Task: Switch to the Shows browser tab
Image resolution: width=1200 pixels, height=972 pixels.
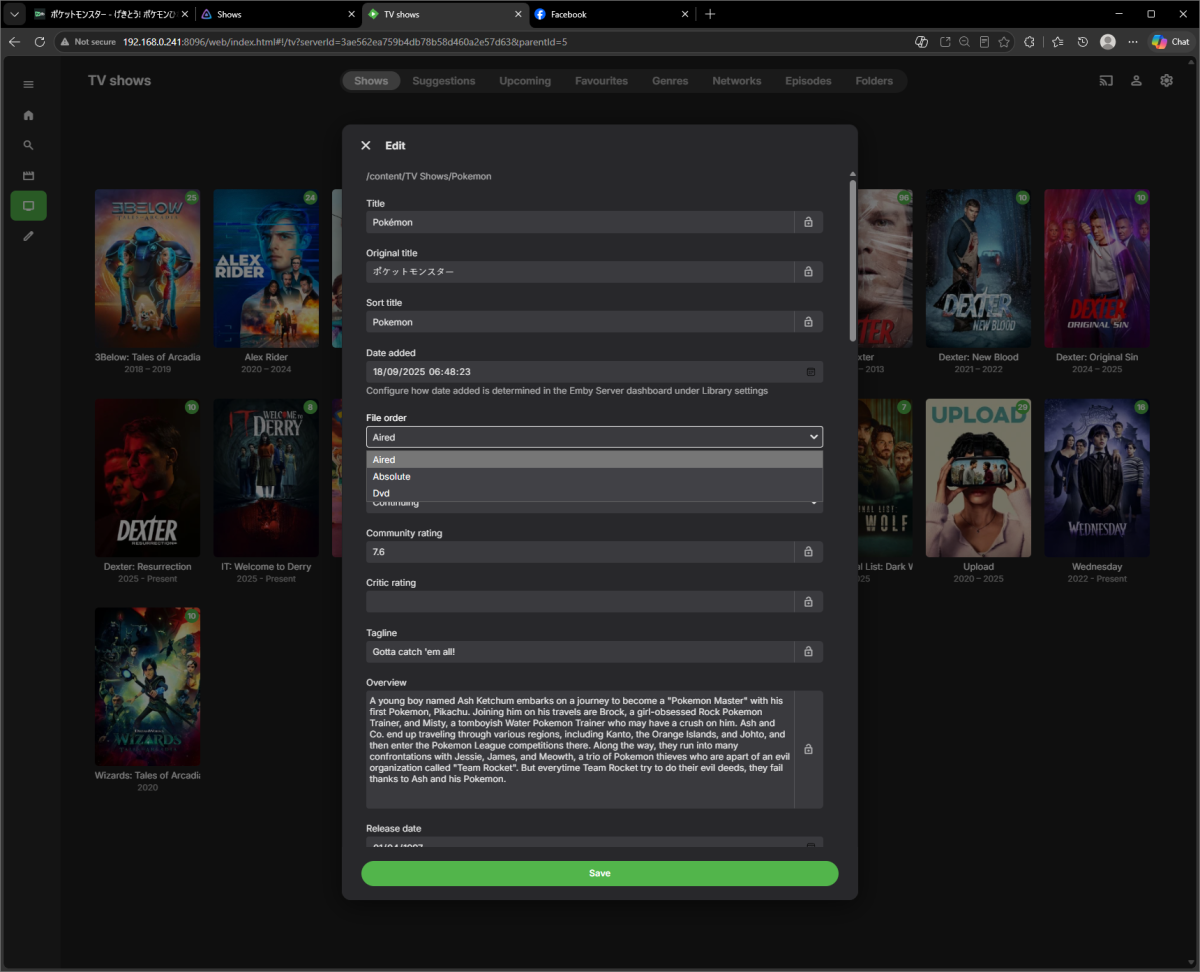Action: pyautogui.click(x=277, y=14)
